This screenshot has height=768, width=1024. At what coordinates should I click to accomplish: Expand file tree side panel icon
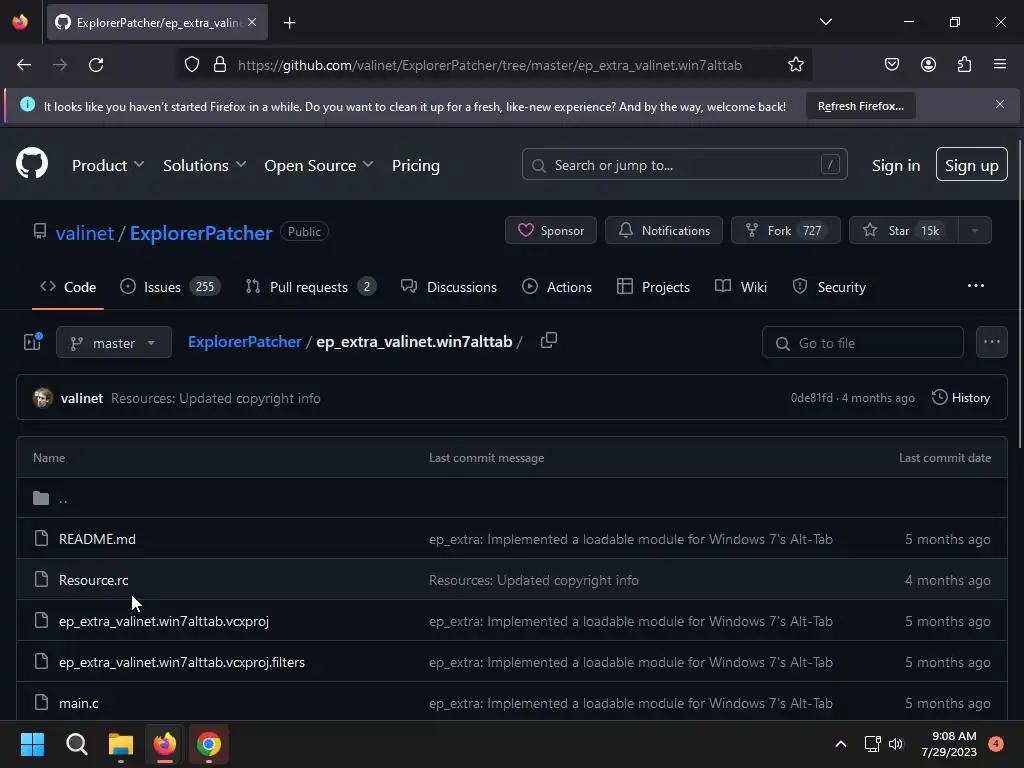[x=33, y=342]
